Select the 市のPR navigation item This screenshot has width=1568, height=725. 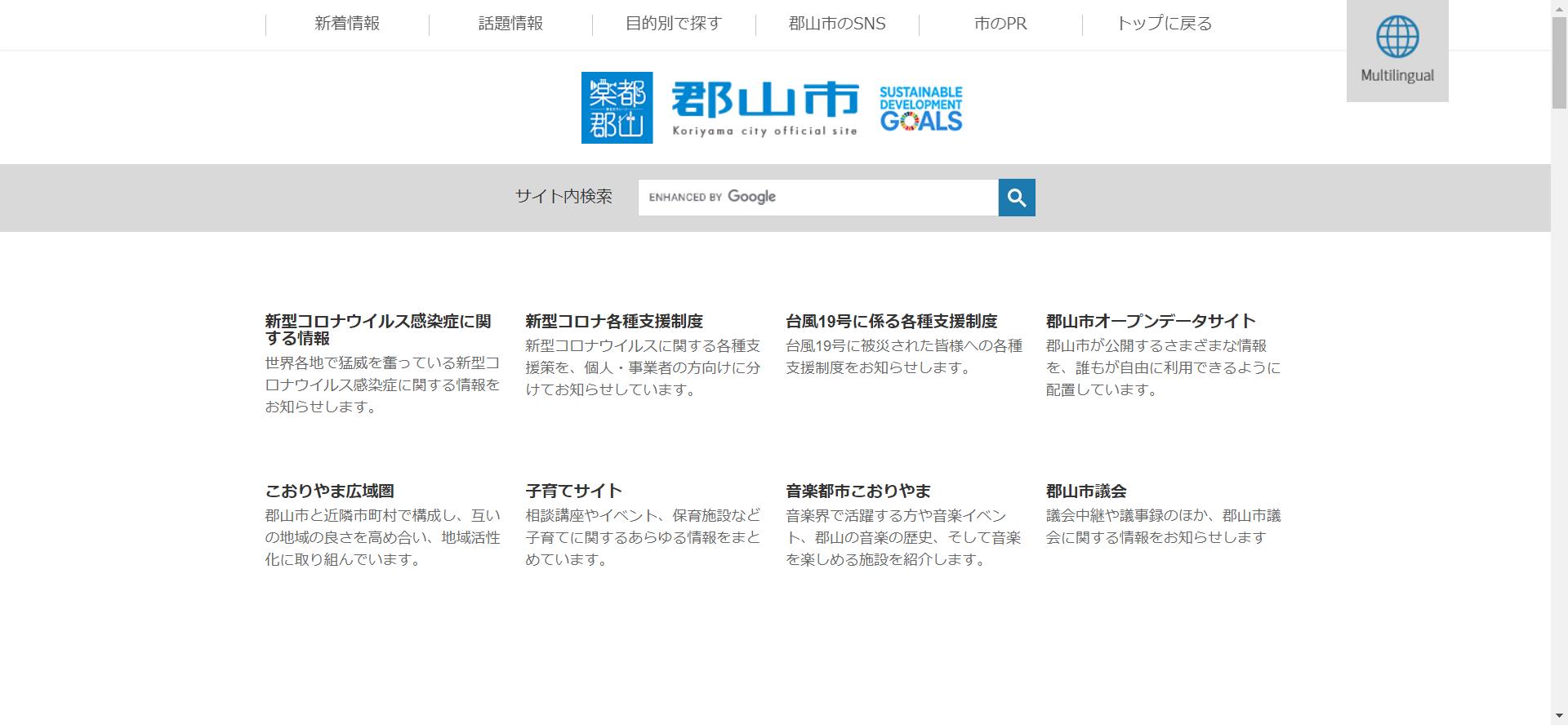point(1000,24)
